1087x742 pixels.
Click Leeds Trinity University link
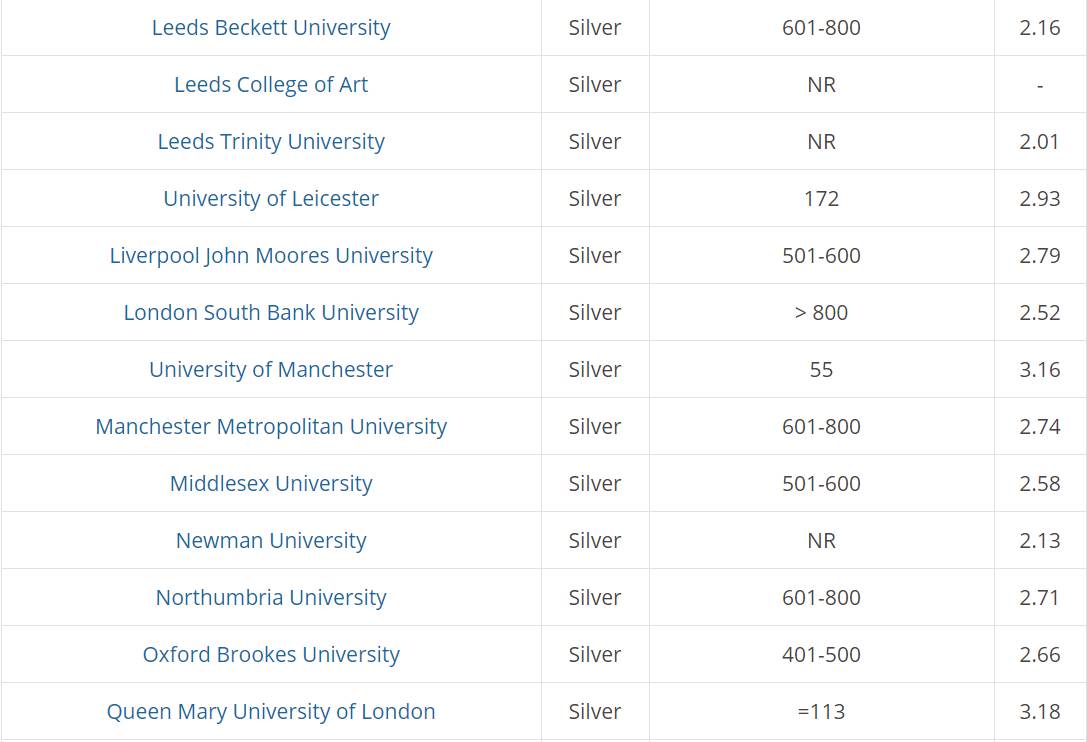click(271, 141)
